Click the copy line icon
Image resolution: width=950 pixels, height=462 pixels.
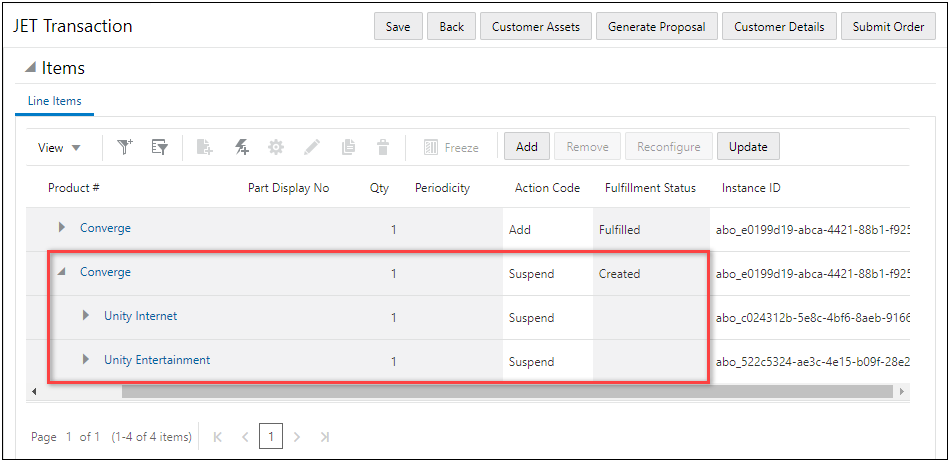pyautogui.click(x=348, y=147)
